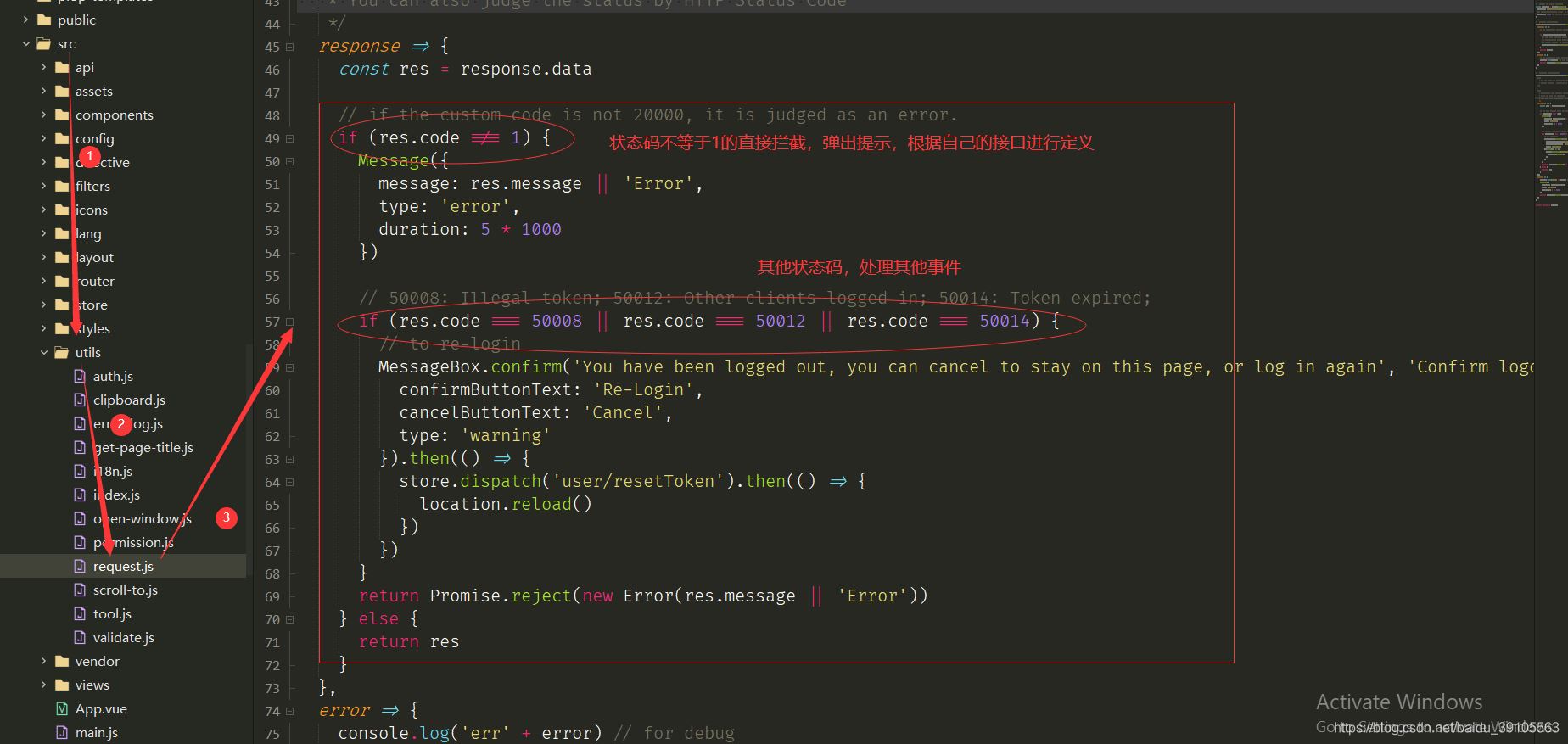
Task: Open the get-page-title.js file
Action: [143, 447]
